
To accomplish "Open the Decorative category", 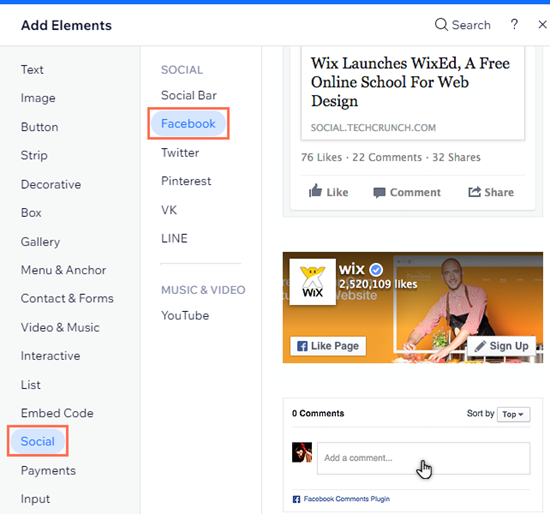I will (51, 184).
